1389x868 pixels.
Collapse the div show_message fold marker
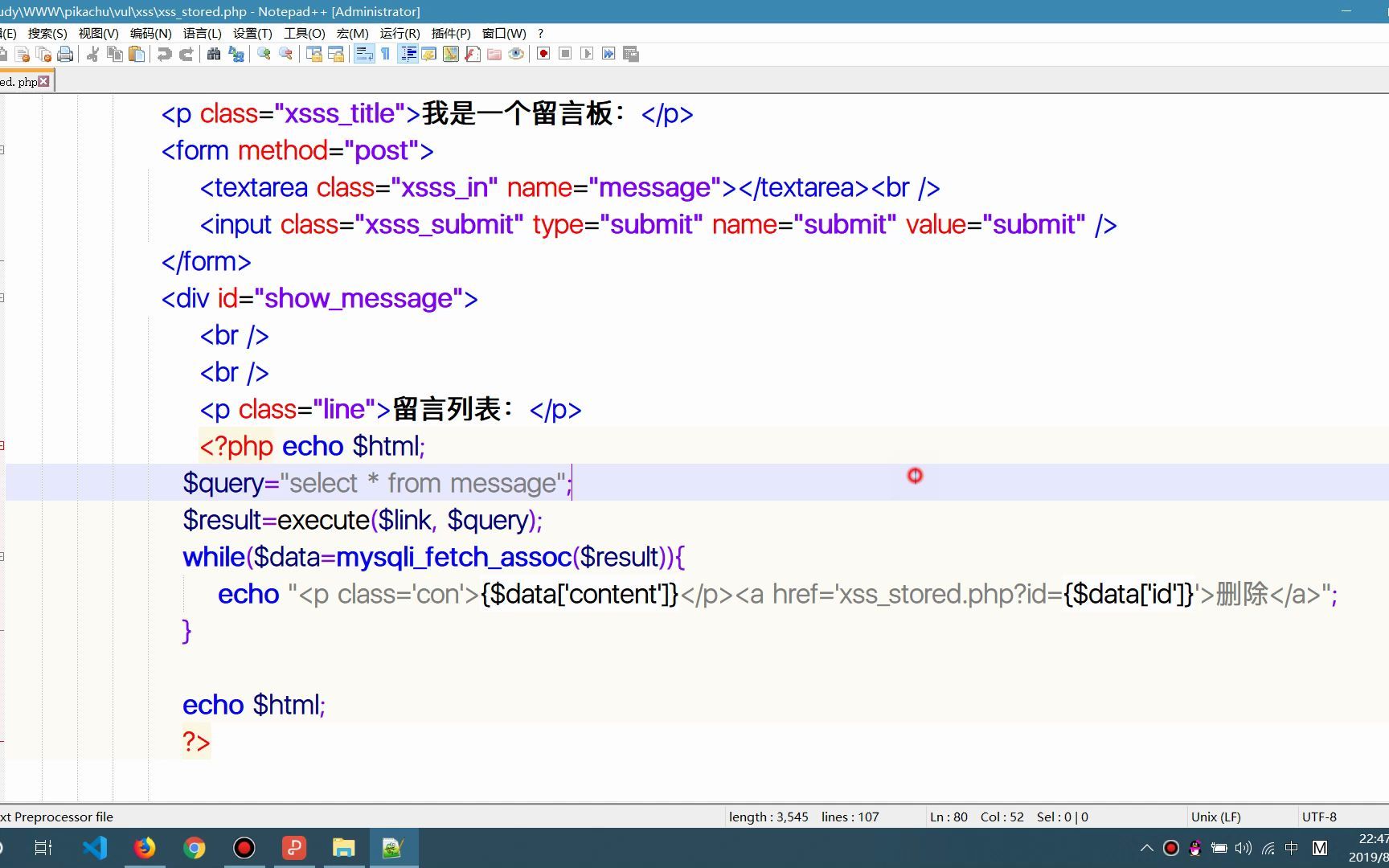(x=2, y=297)
